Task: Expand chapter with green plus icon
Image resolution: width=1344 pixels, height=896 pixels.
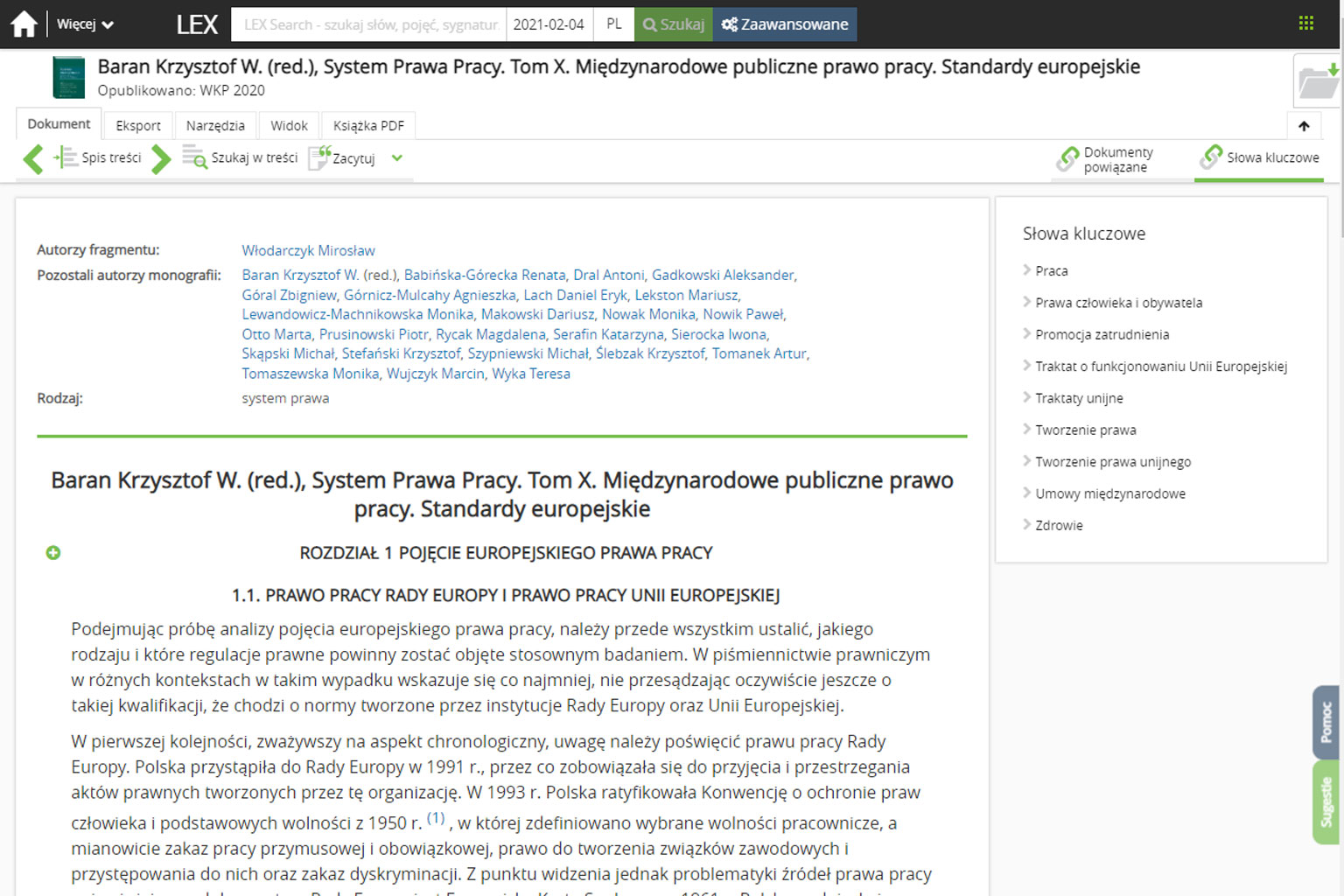Action: click(x=53, y=553)
